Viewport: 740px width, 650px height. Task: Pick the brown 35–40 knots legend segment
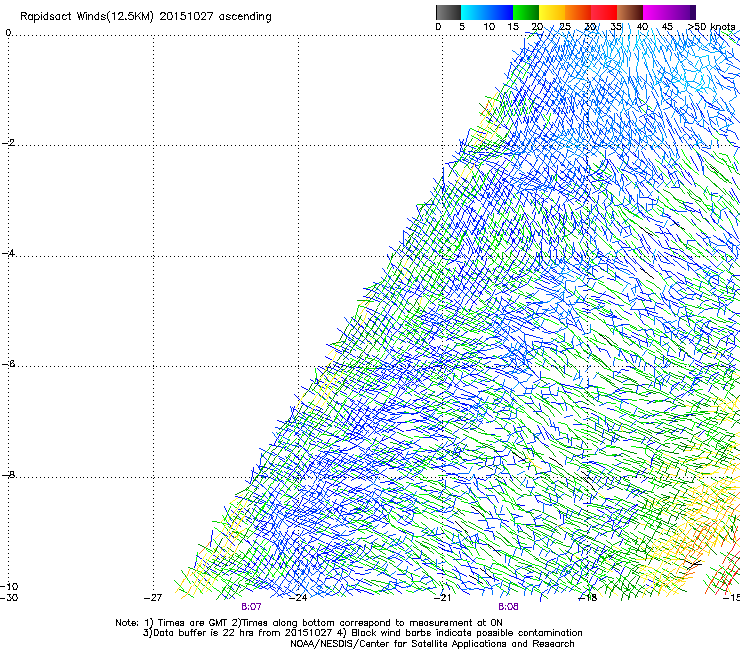click(630, 12)
